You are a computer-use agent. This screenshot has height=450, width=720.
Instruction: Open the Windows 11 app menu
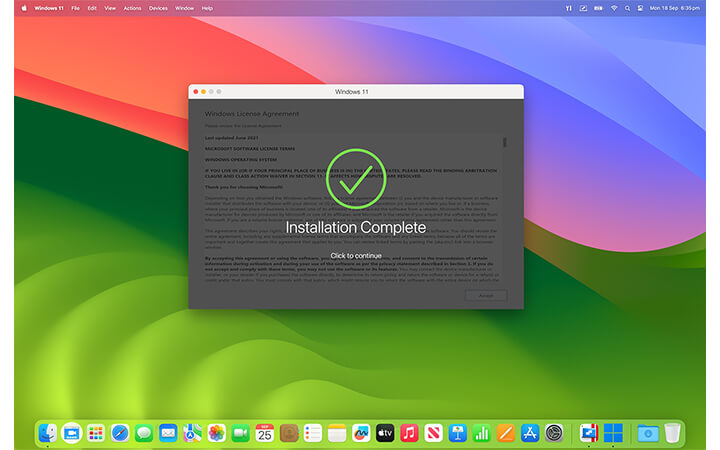tap(49, 8)
